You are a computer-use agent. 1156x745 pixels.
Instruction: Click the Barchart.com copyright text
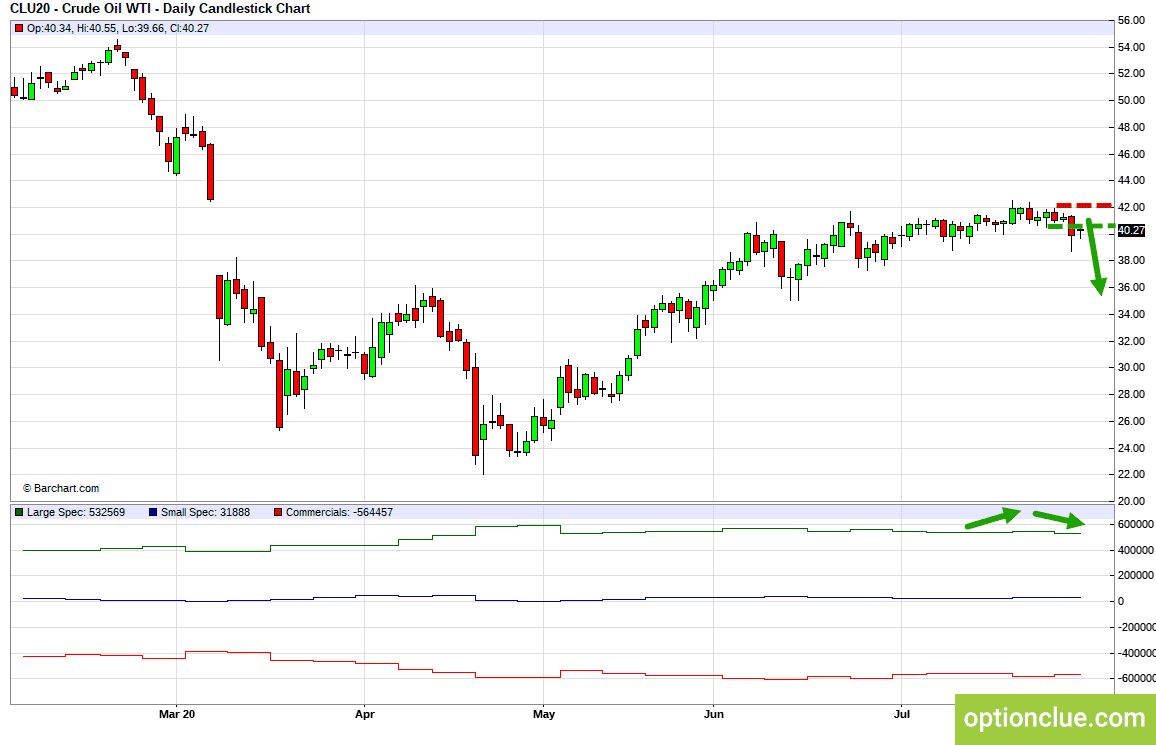(x=60, y=488)
